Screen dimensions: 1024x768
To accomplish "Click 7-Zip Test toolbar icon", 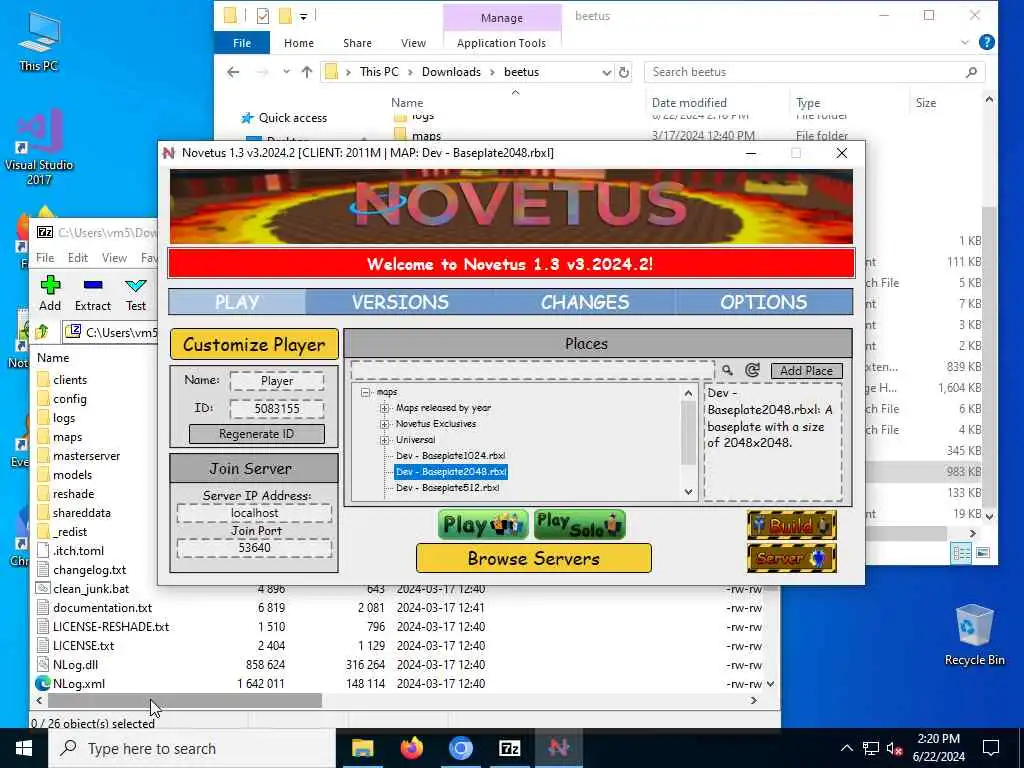I will coord(136,293).
